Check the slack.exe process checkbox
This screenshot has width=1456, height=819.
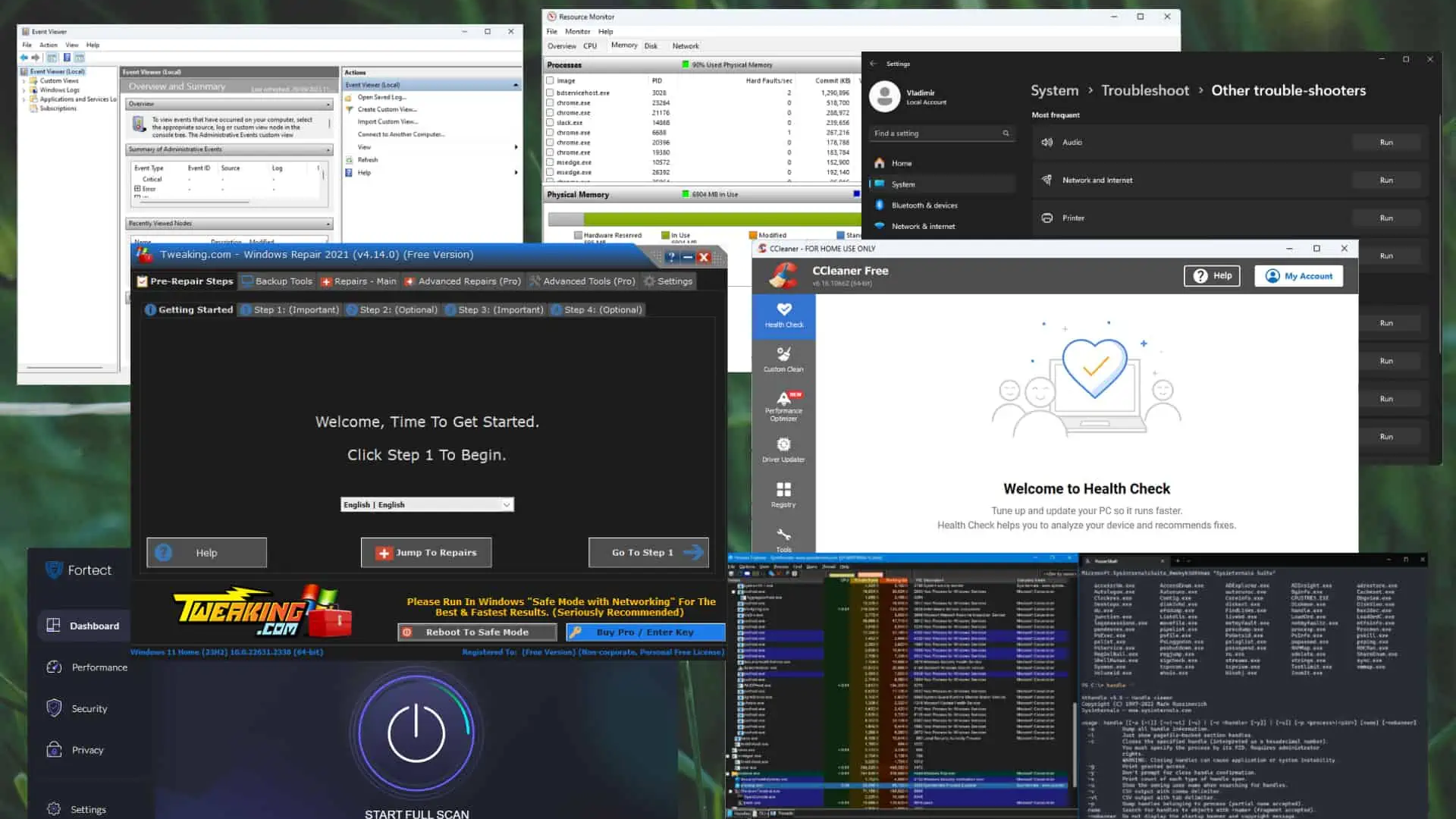coord(551,123)
